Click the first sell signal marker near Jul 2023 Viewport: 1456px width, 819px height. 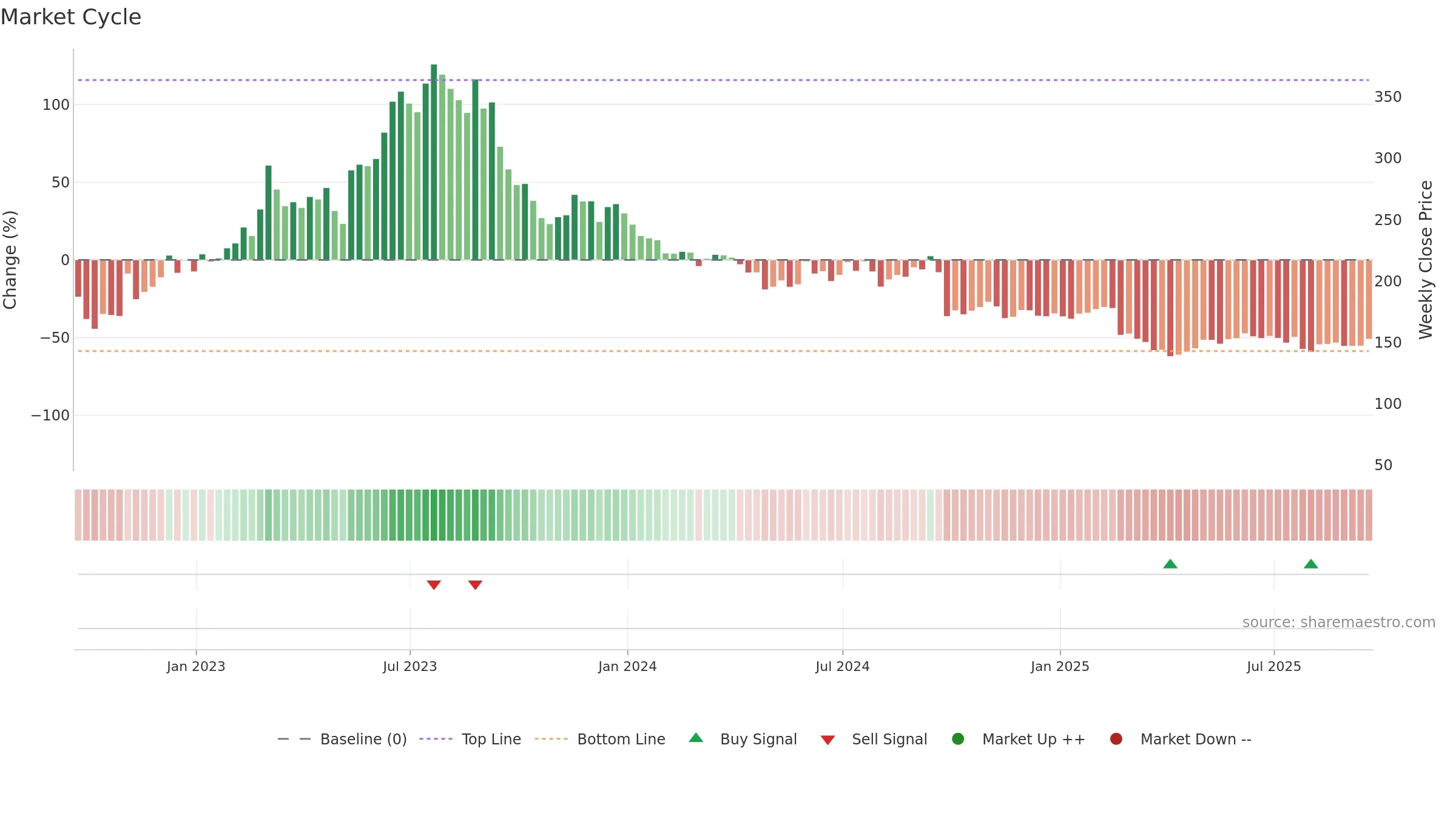click(434, 585)
